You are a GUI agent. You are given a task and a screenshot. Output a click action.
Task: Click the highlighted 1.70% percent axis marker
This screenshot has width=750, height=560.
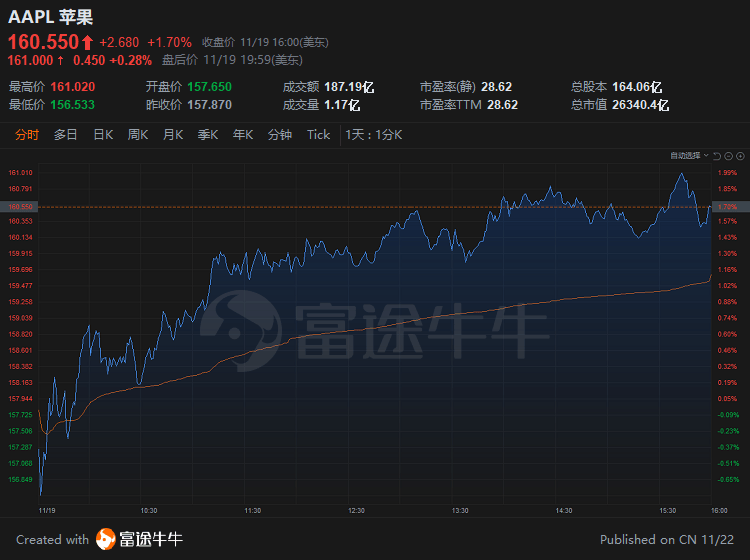pyautogui.click(x=730, y=207)
